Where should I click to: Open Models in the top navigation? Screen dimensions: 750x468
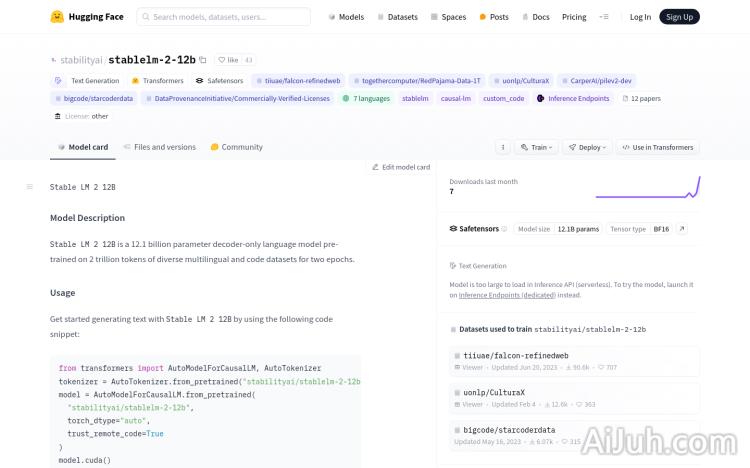346,17
